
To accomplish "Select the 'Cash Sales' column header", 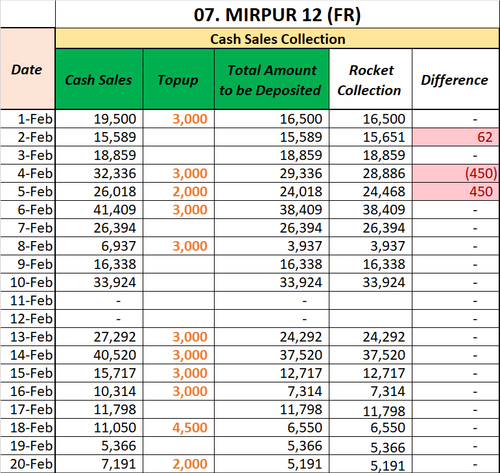I will 99,79.
